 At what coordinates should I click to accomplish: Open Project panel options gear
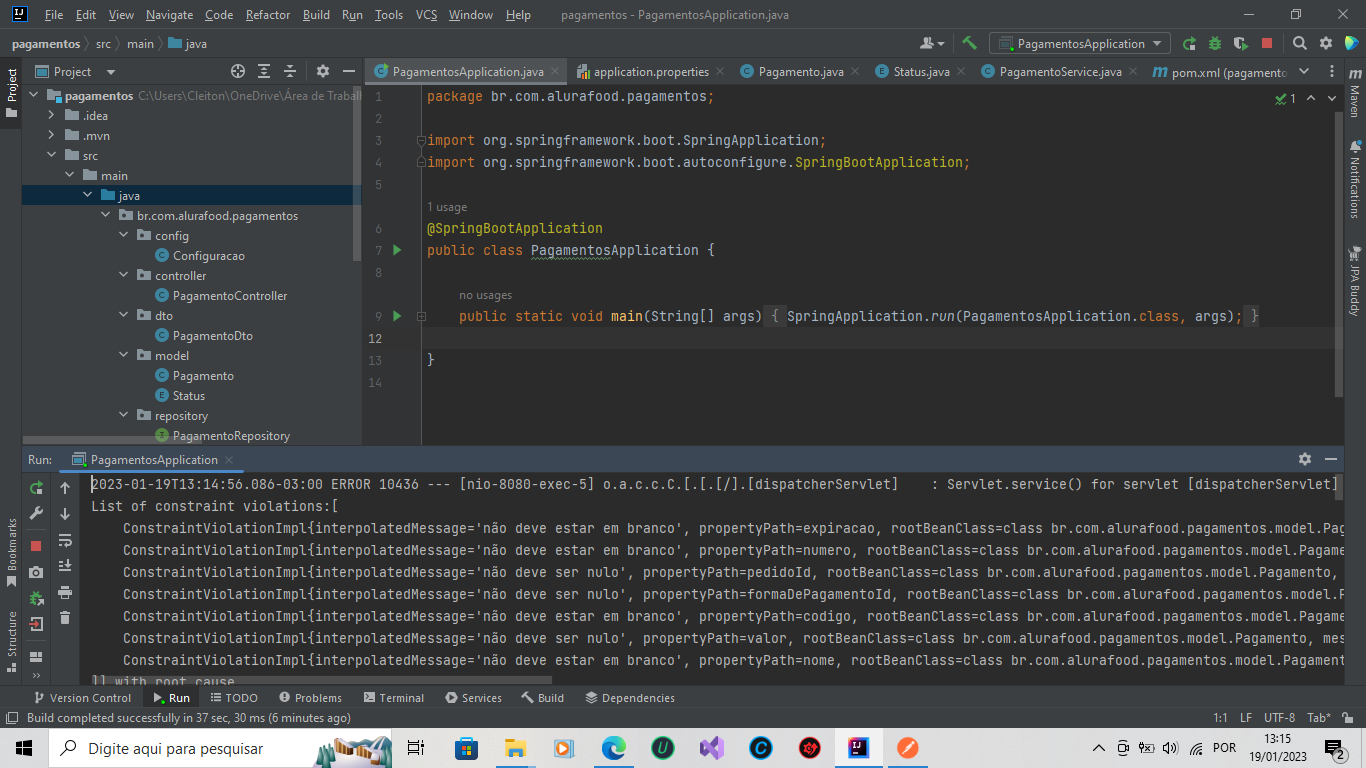[322, 71]
